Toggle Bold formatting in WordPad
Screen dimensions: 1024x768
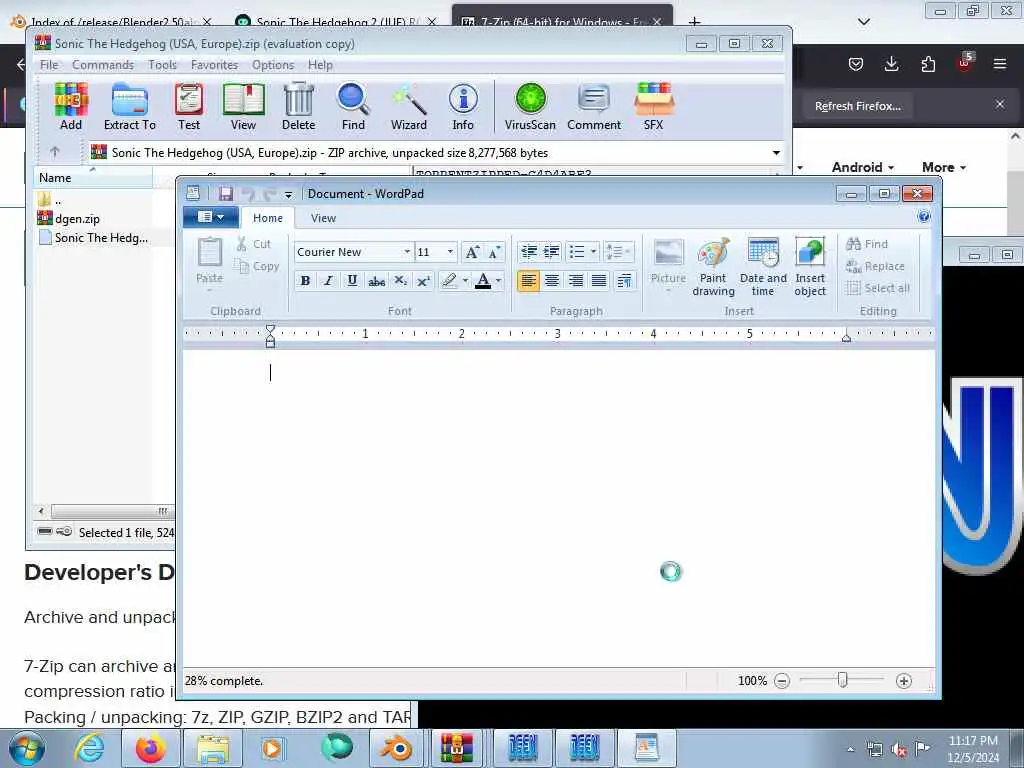(305, 281)
